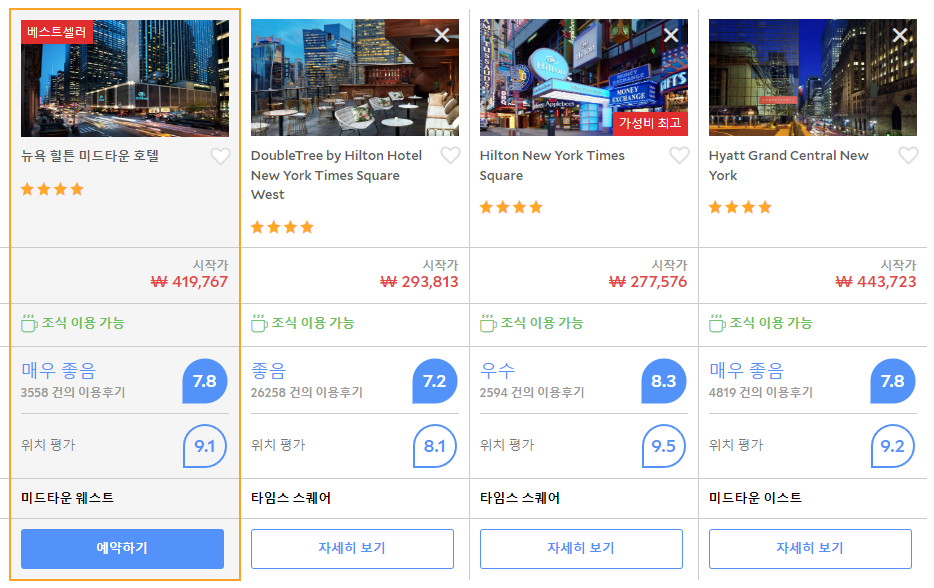Click 미드타운 웨스트 area label
This screenshot has height=588, width=934.
[x=67, y=498]
